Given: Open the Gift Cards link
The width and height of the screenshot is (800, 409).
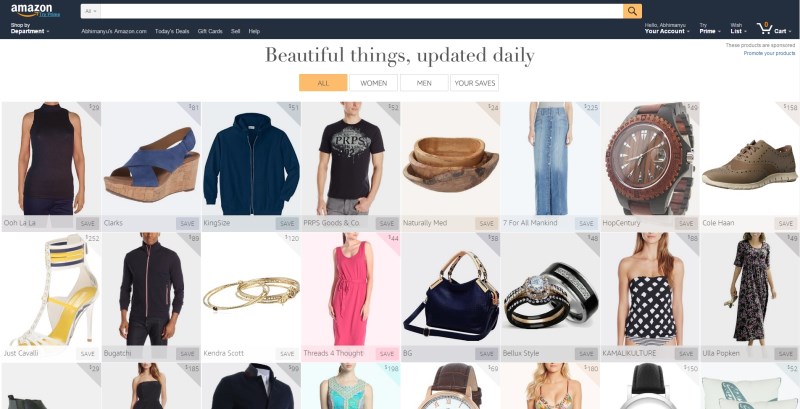Looking at the screenshot, I should (210, 31).
